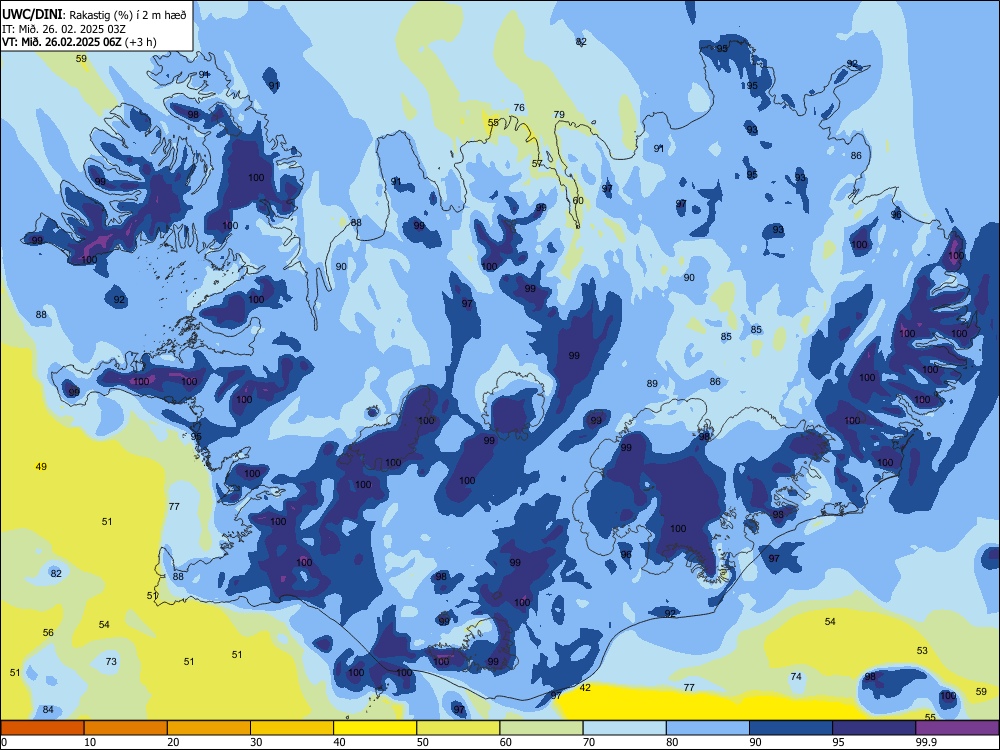Click the legend tick label '50'
Image resolution: width=1000 pixels, height=750 pixels.
click(422, 742)
